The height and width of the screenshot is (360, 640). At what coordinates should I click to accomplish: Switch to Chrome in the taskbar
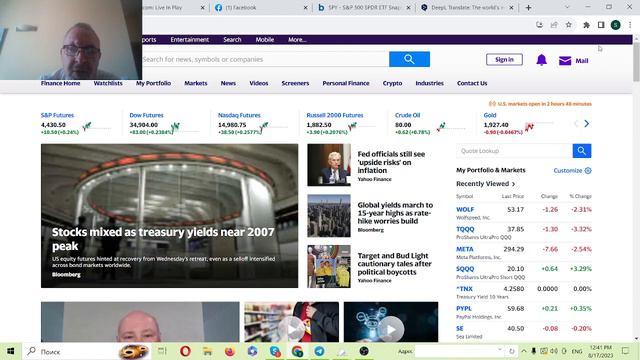(298, 351)
